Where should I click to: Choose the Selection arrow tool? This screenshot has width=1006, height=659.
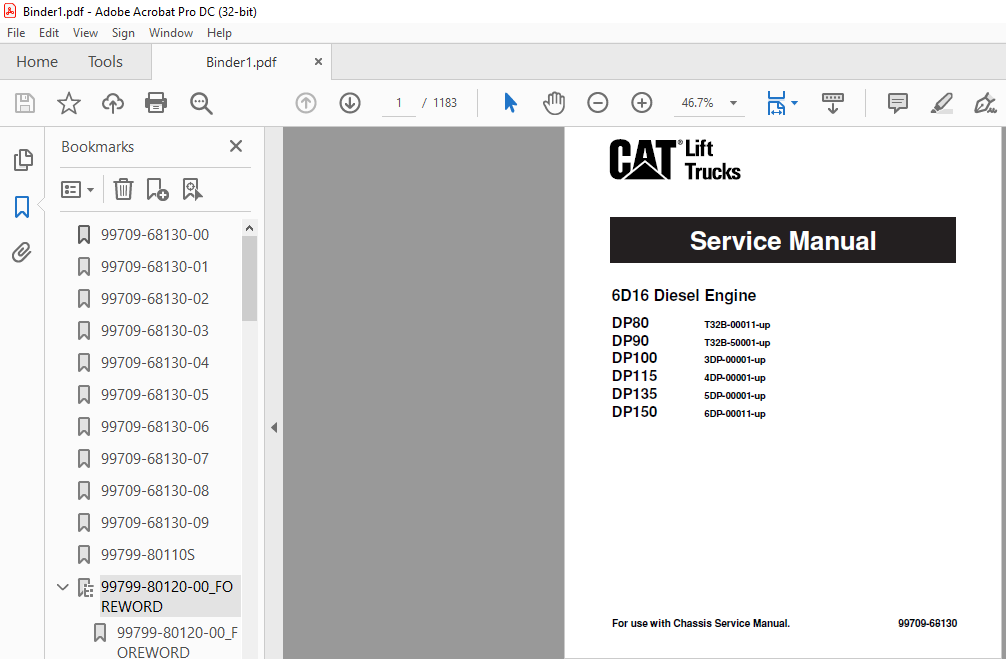pyautogui.click(x=511, y=103)
